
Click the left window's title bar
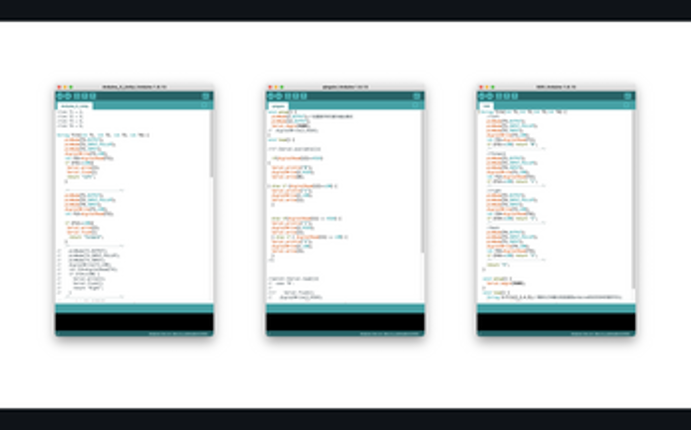point(134,87)
